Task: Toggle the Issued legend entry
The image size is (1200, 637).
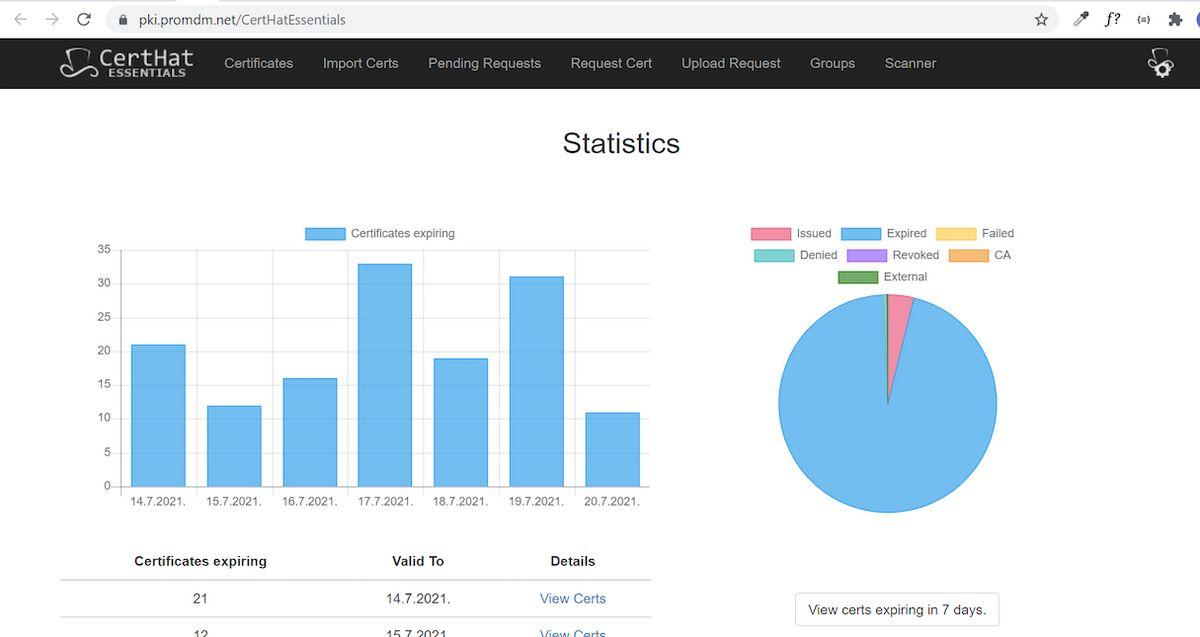Action: [x=791, y=233]
